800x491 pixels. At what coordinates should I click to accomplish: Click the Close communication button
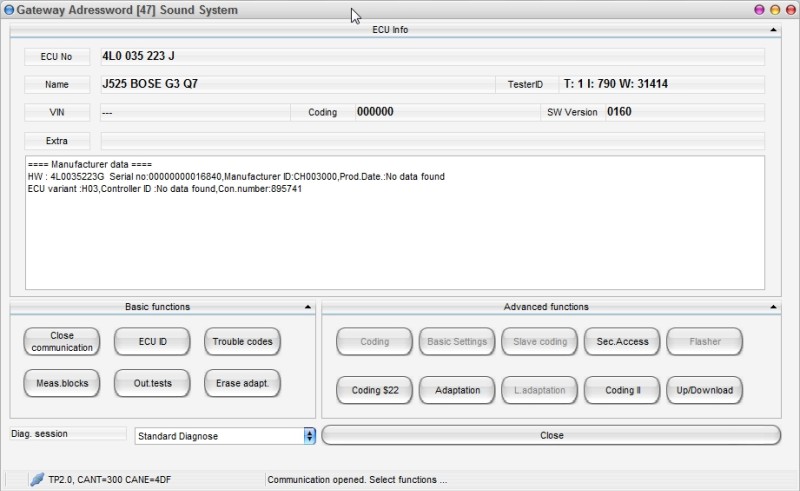pyautogui.click(x=62, y=342)
